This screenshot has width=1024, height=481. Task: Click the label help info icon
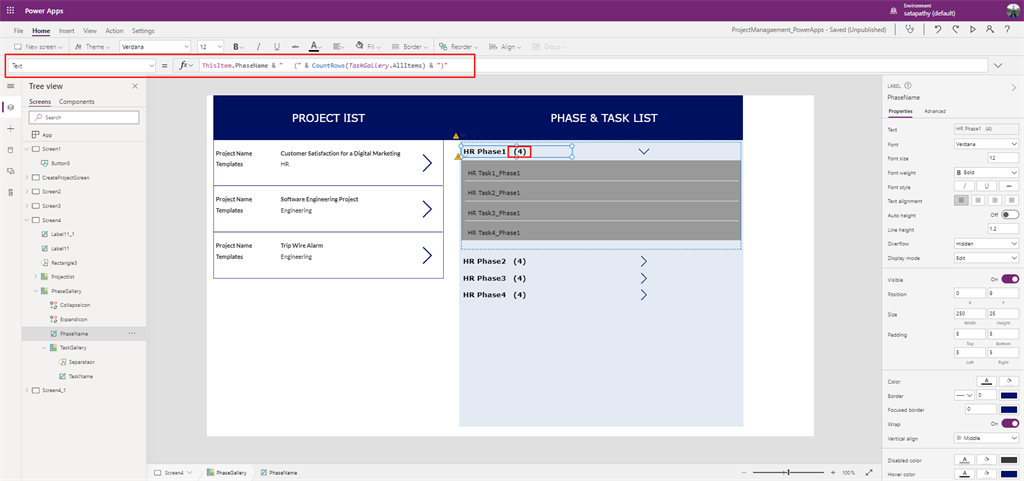pos(908,85)
